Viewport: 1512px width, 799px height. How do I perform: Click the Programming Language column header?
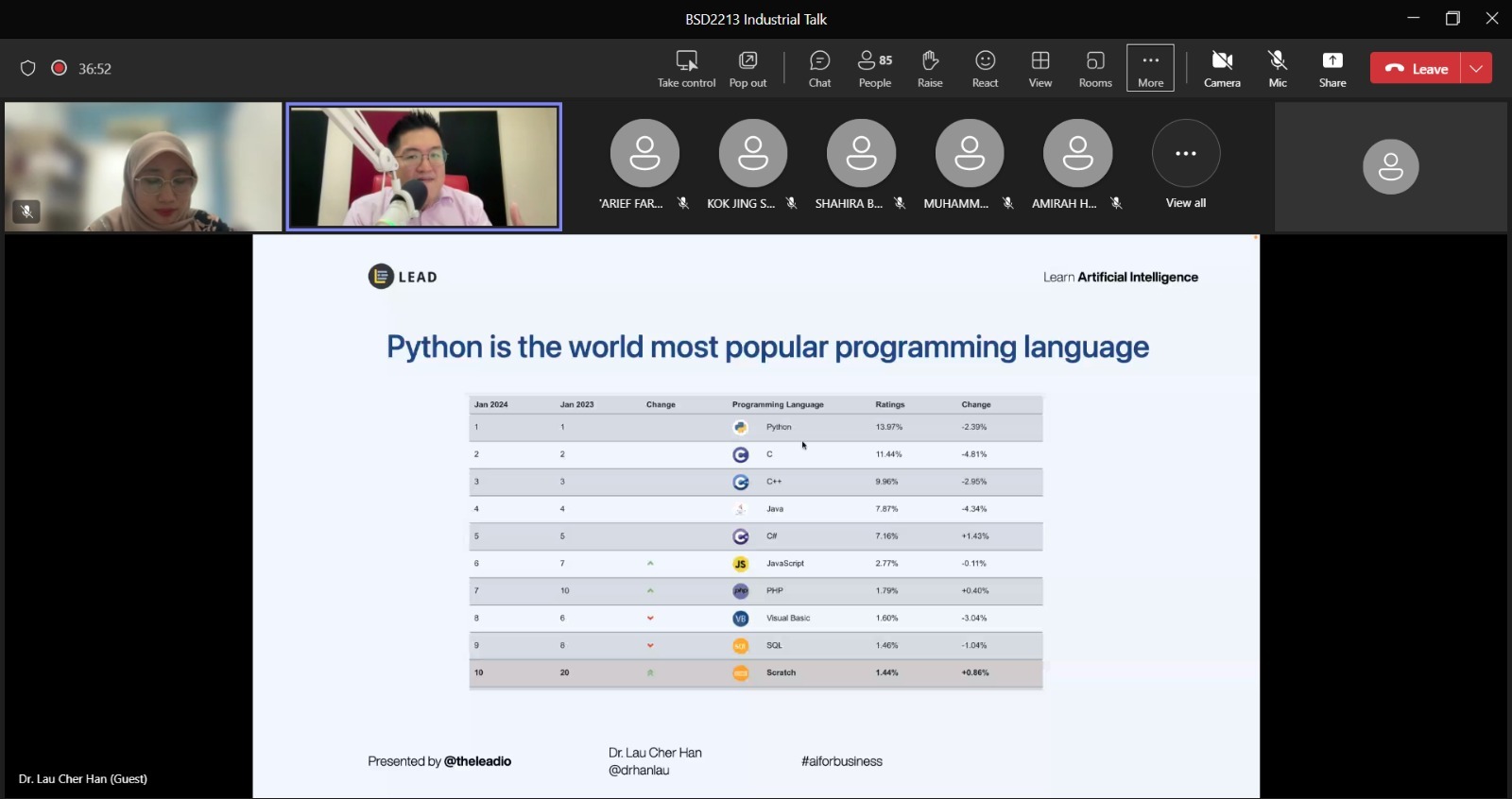(x=778, y=404)
